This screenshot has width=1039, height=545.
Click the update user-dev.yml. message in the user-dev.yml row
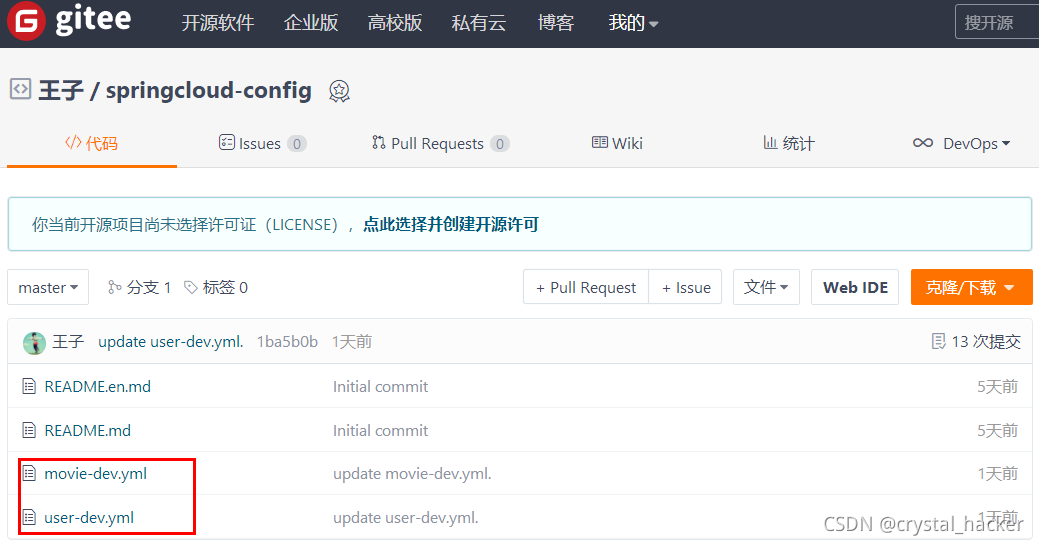pos(406,517)
